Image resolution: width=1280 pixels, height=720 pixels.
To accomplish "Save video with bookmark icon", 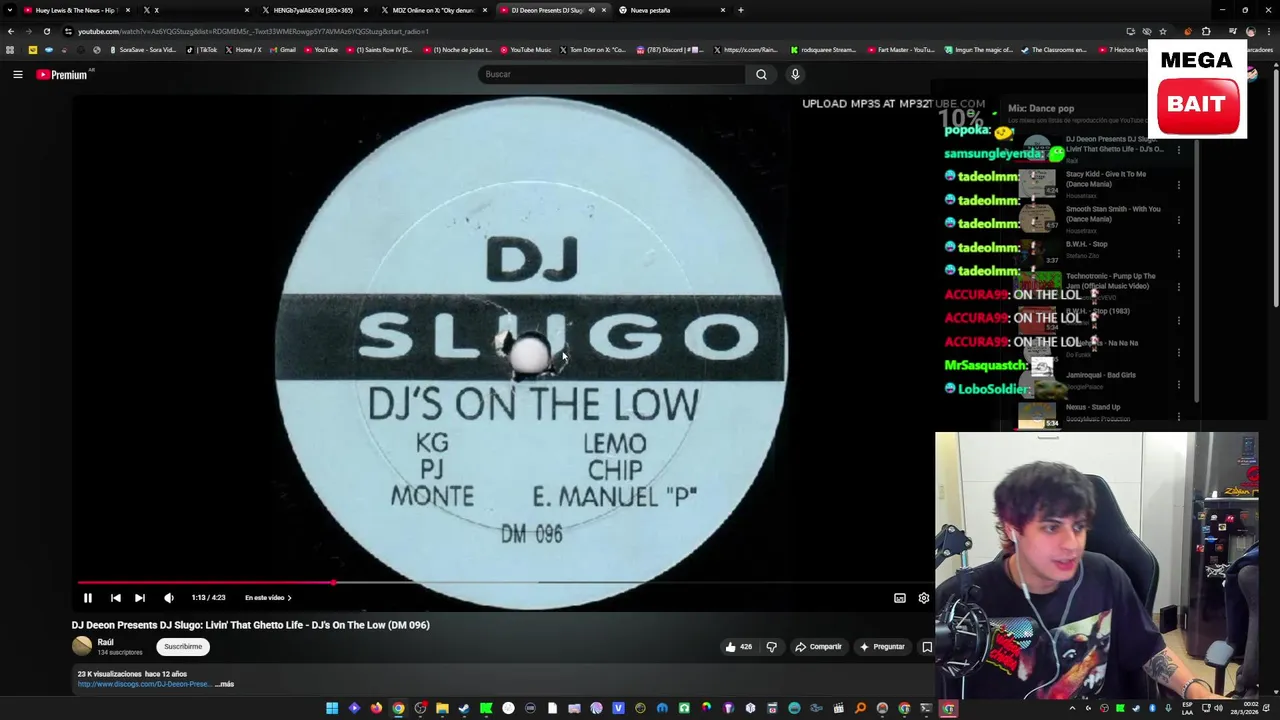I will click(x=927, y=647).
